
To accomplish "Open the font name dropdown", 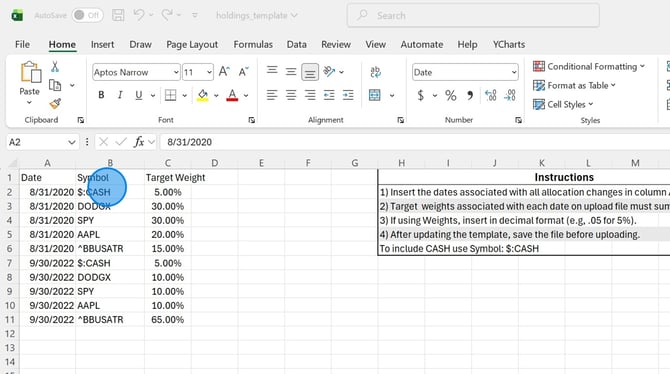I will pos(176,72).
